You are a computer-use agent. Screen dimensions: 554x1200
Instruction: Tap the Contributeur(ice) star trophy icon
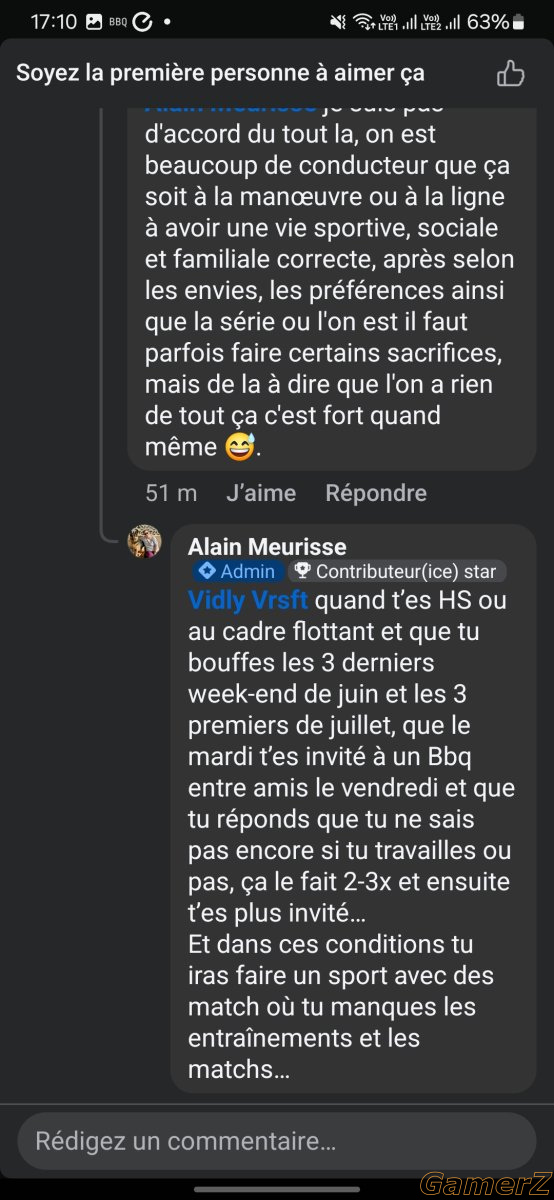tap(301, 572)
